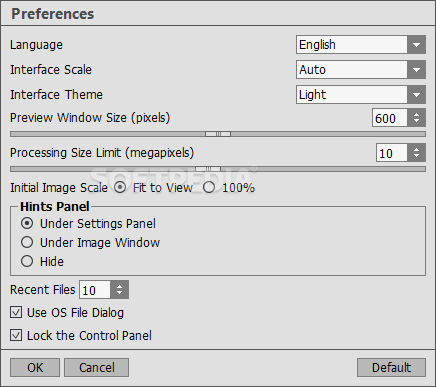This screenshot has height=387, width=436.
Task: Click the Recent Files stepper arrows
Action: [x=119, y=290]
